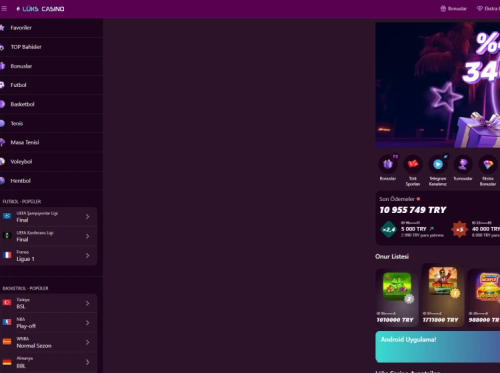
Task: Click the BASKETBOL - POPÜLER section label
Action: (25, 288)
